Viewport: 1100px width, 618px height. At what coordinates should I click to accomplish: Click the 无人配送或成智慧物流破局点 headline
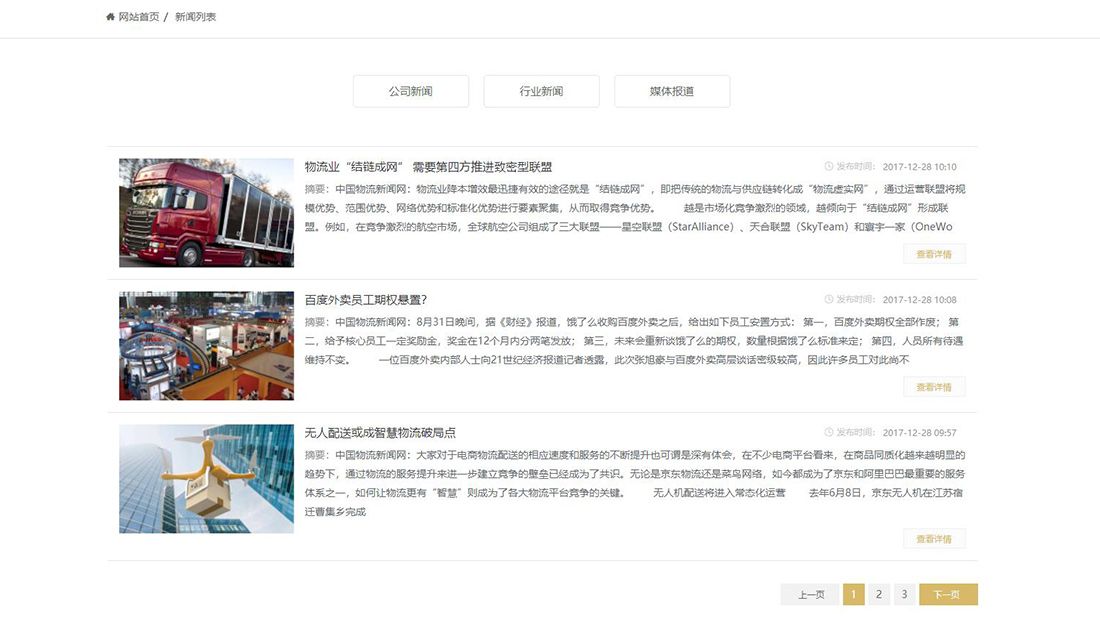pyautogui.click(x=380, y=433)
